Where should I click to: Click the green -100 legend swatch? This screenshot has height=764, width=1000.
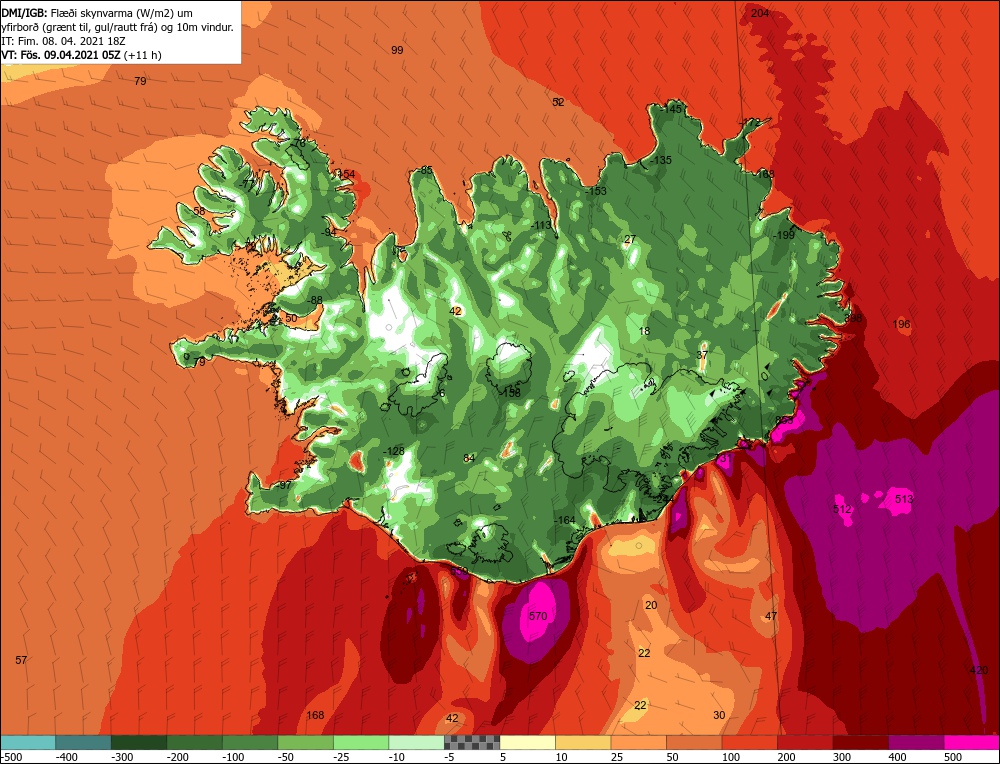(250, 742)
